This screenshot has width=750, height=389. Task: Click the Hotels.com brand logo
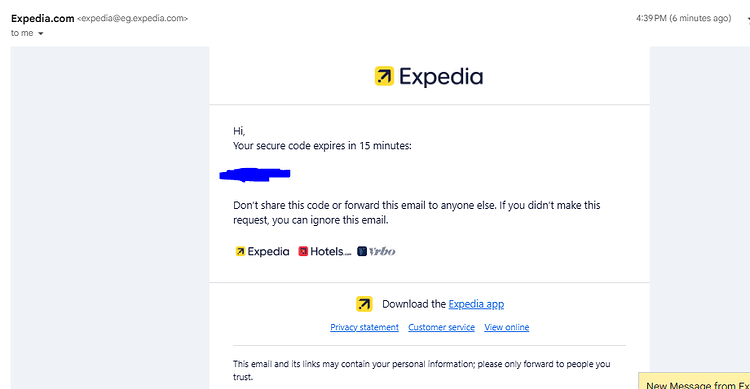click(325, 251)
